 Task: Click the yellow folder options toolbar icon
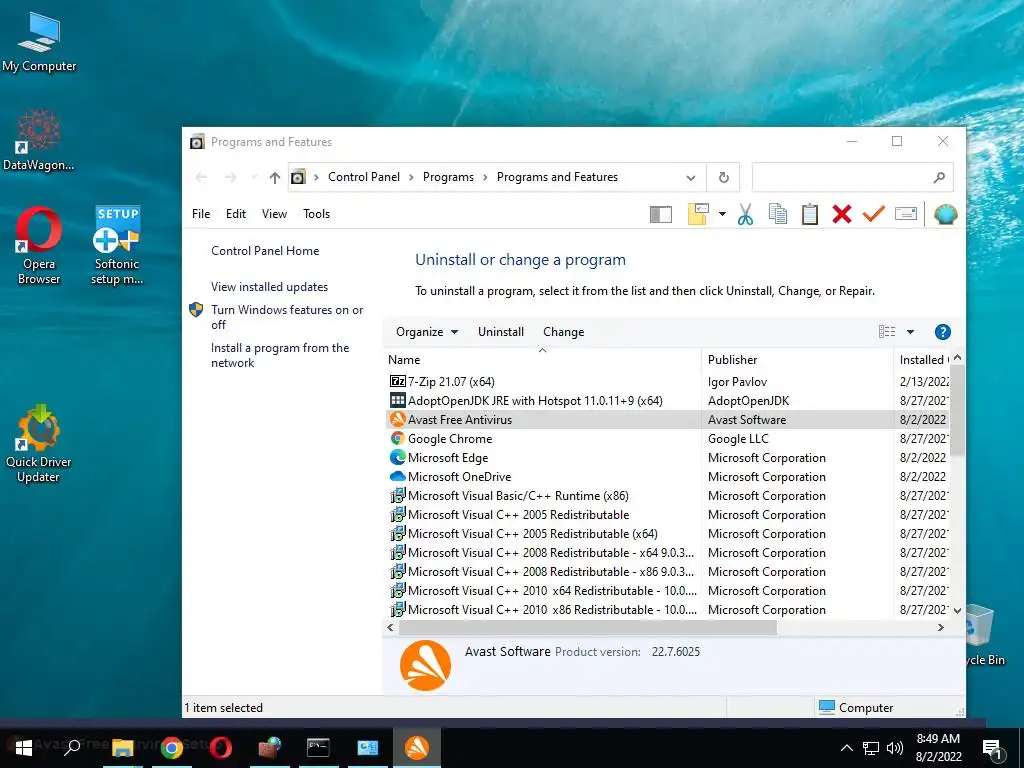[698, 214]
